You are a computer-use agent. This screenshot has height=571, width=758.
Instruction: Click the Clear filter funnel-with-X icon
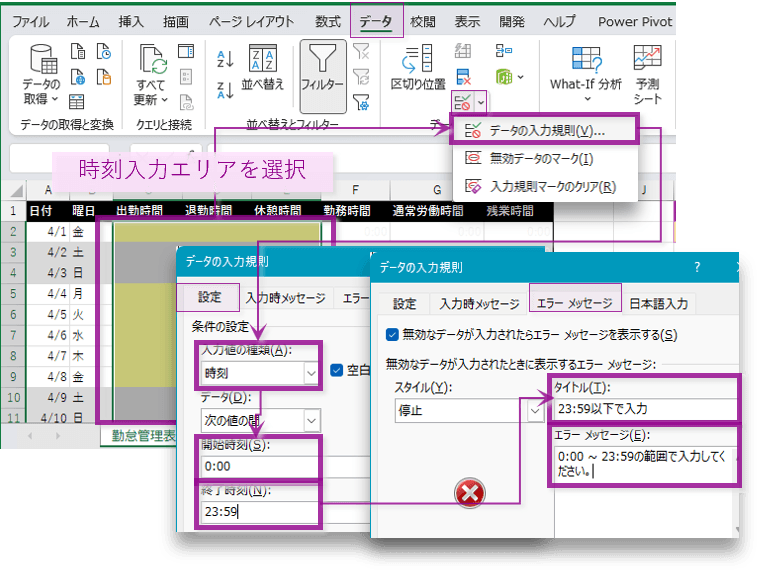(361, 51)
